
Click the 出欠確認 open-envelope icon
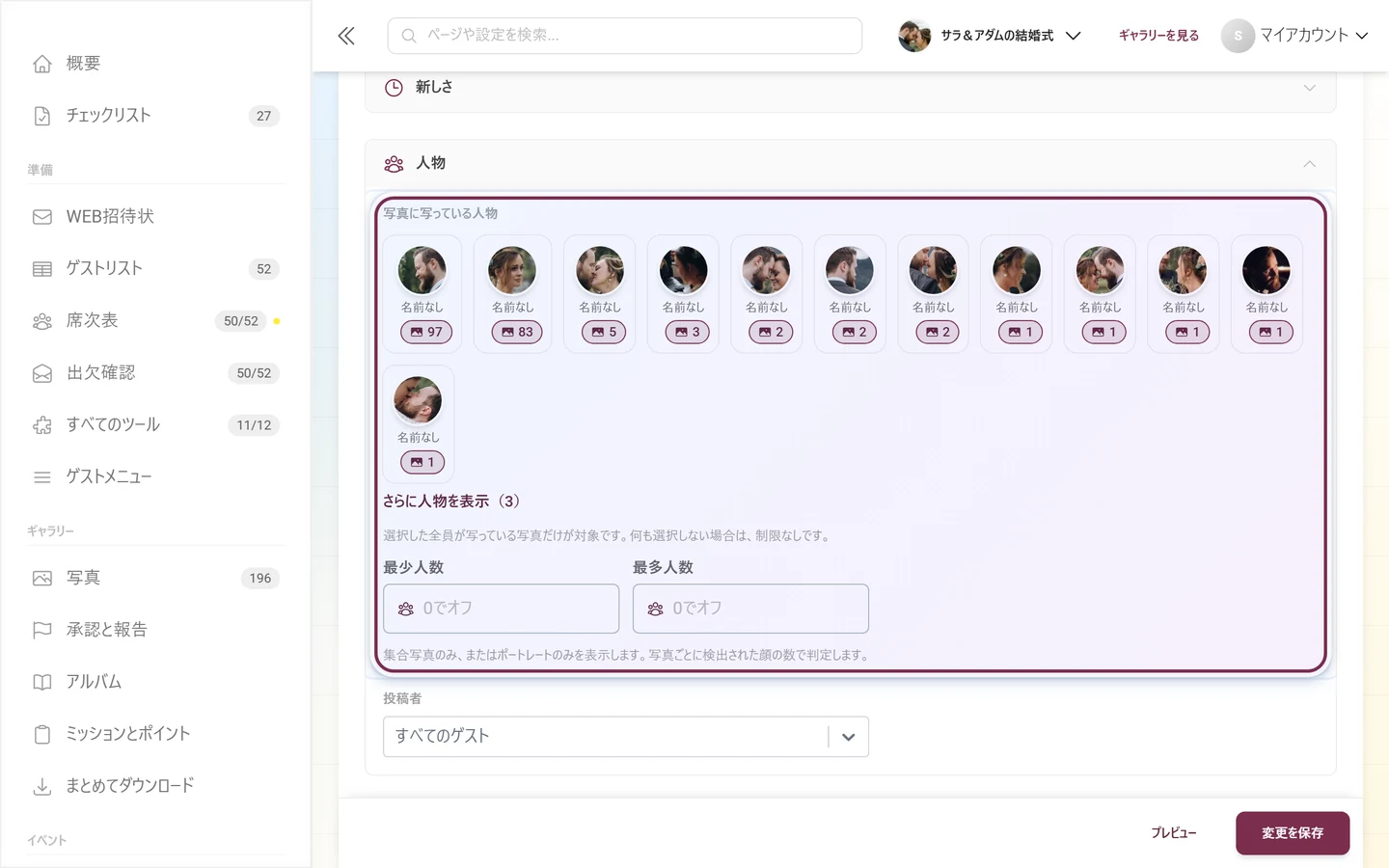coord(42,373)
